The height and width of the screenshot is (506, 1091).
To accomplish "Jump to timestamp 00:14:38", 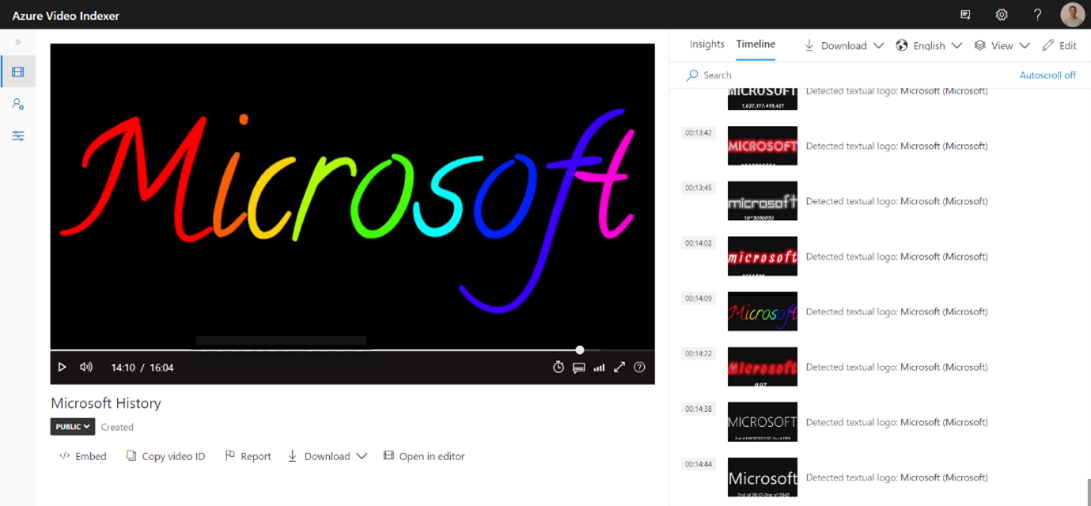I will point(697,409).
